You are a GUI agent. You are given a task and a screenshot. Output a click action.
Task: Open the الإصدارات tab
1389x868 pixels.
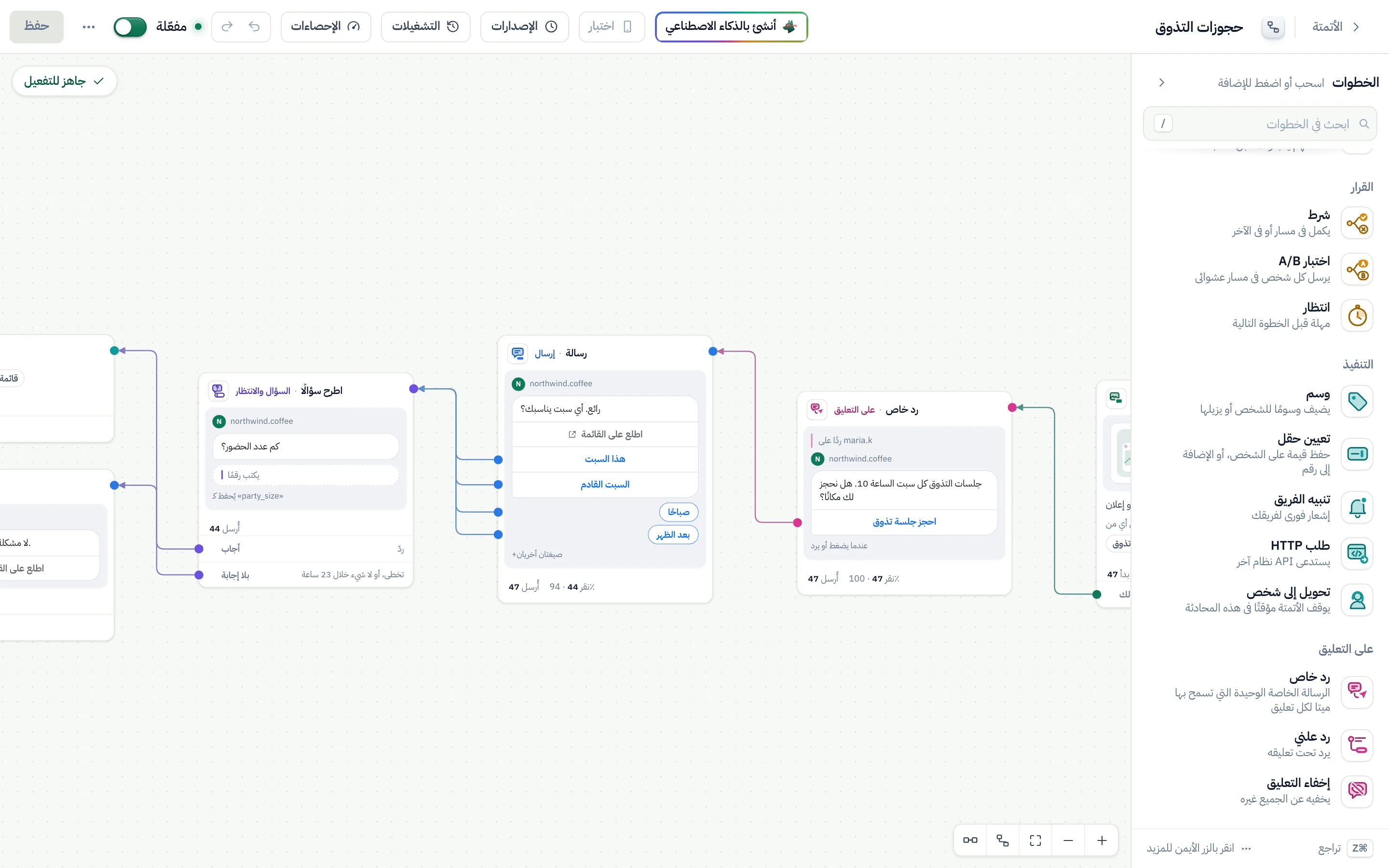(x=525, y=27)
